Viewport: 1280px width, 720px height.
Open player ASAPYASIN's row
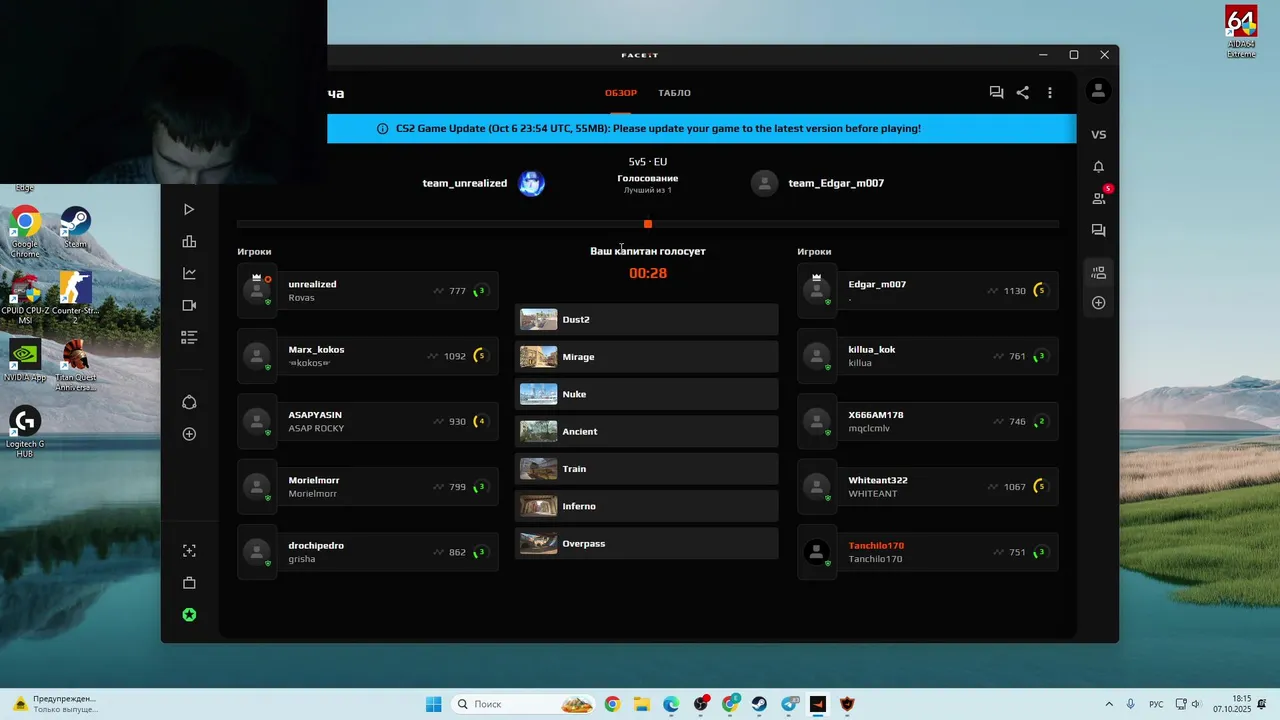(368, 421)
